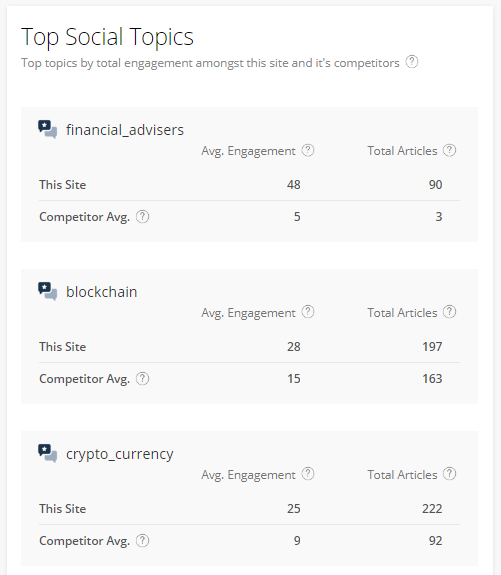Open Avg. Engagement help in blockchain card
Image resolution: width=501 pixels, height=575 pixels.
click(308, 312)
